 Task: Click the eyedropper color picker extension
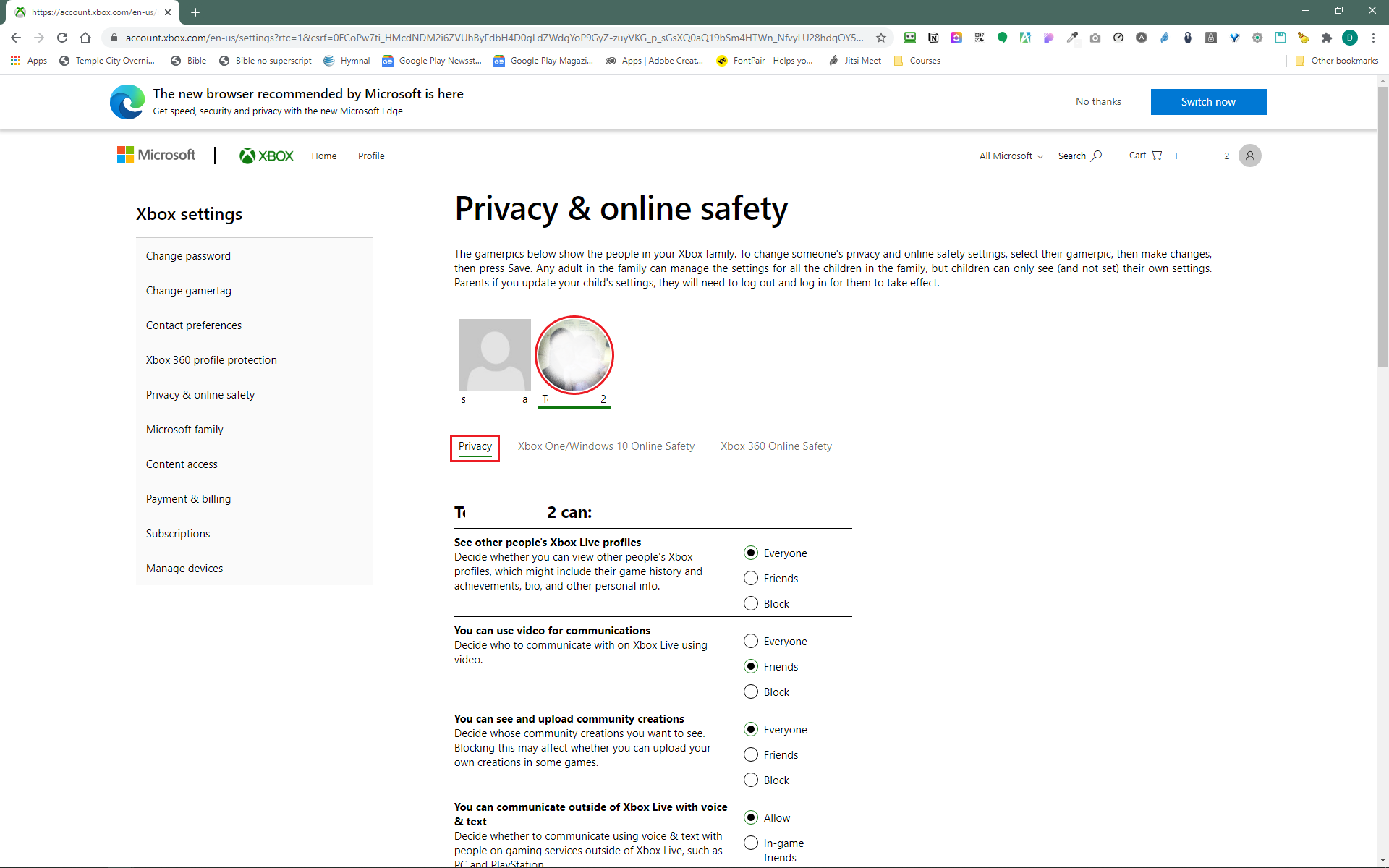pyautogui.click(x=1072, y=38)
